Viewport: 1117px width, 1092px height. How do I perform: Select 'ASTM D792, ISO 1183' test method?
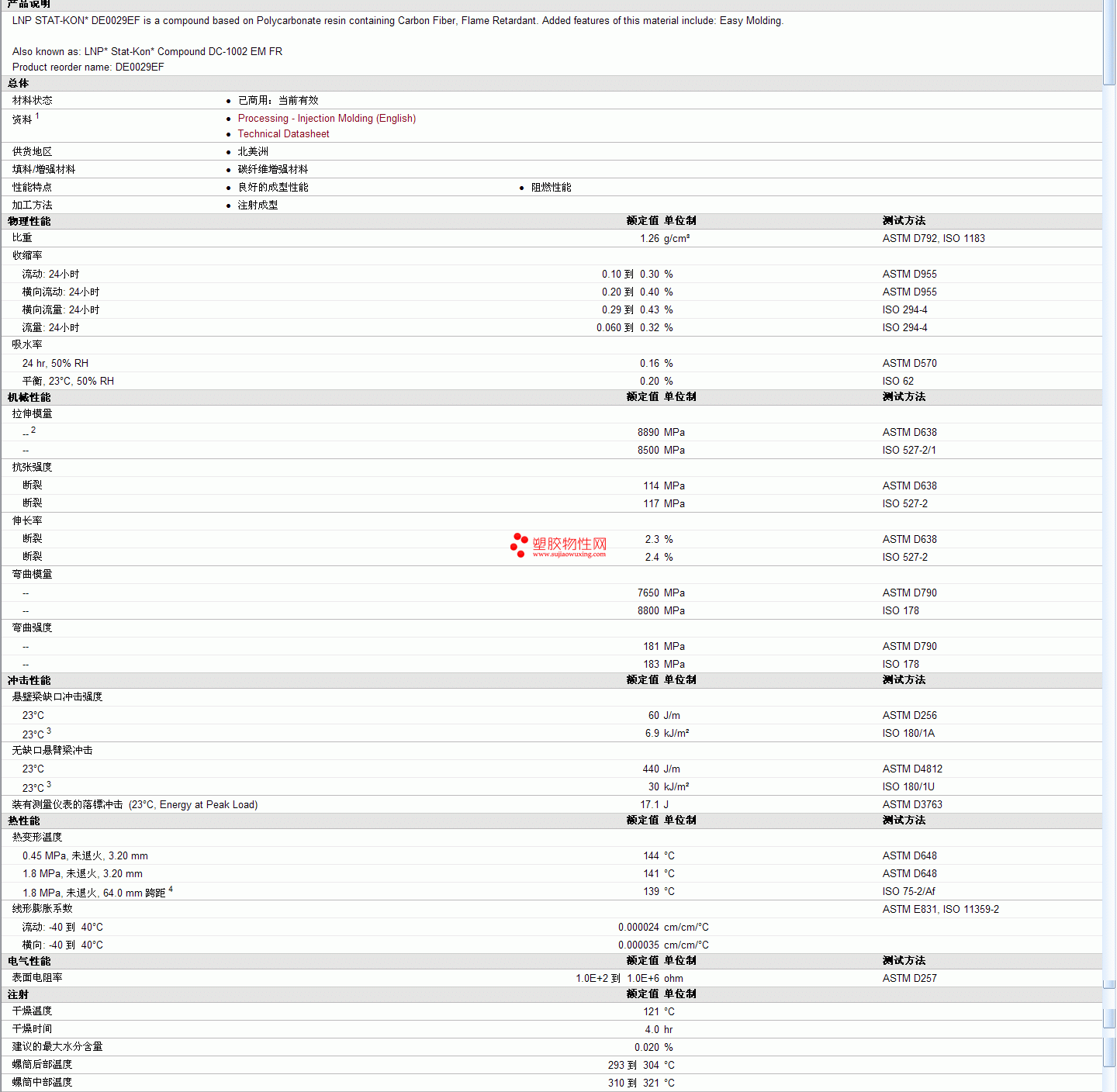(934, 239)
